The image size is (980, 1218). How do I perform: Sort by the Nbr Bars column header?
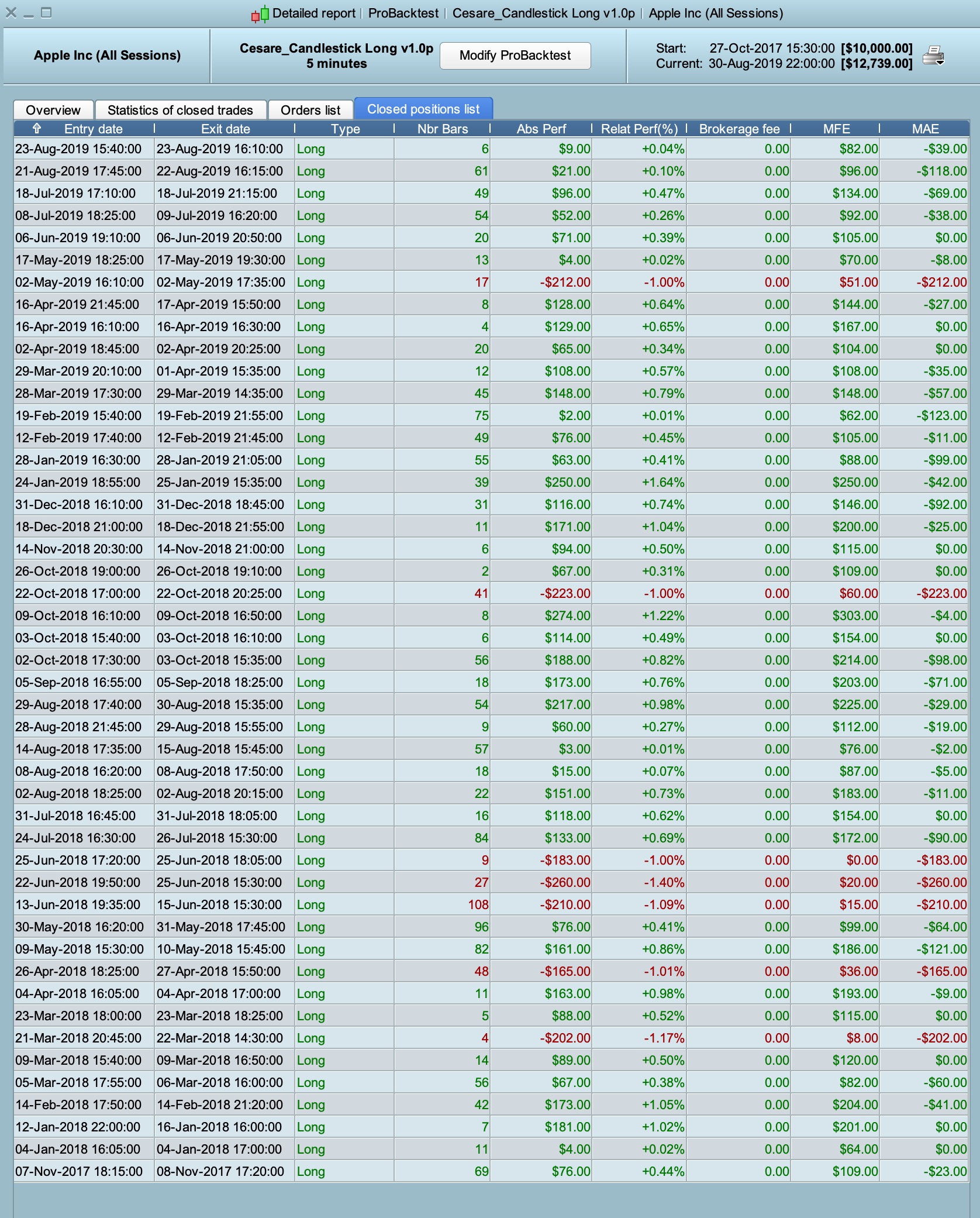click(443, 129)
